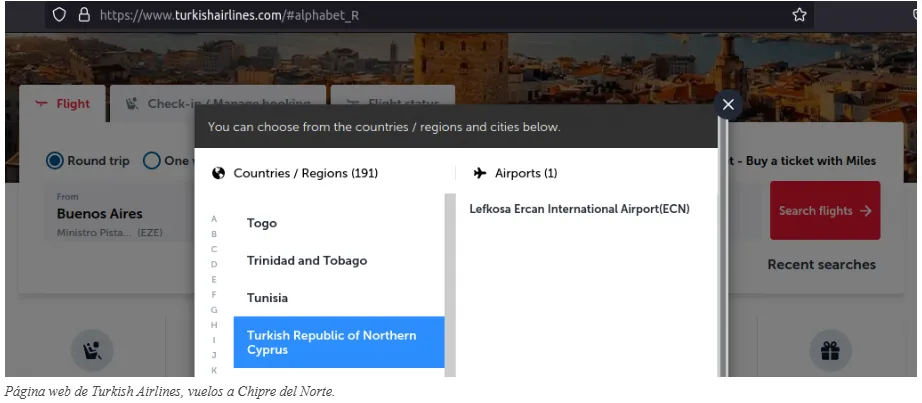
Task: Click the From field showing Buenos Aires
Action: click(x=100, y=214)
